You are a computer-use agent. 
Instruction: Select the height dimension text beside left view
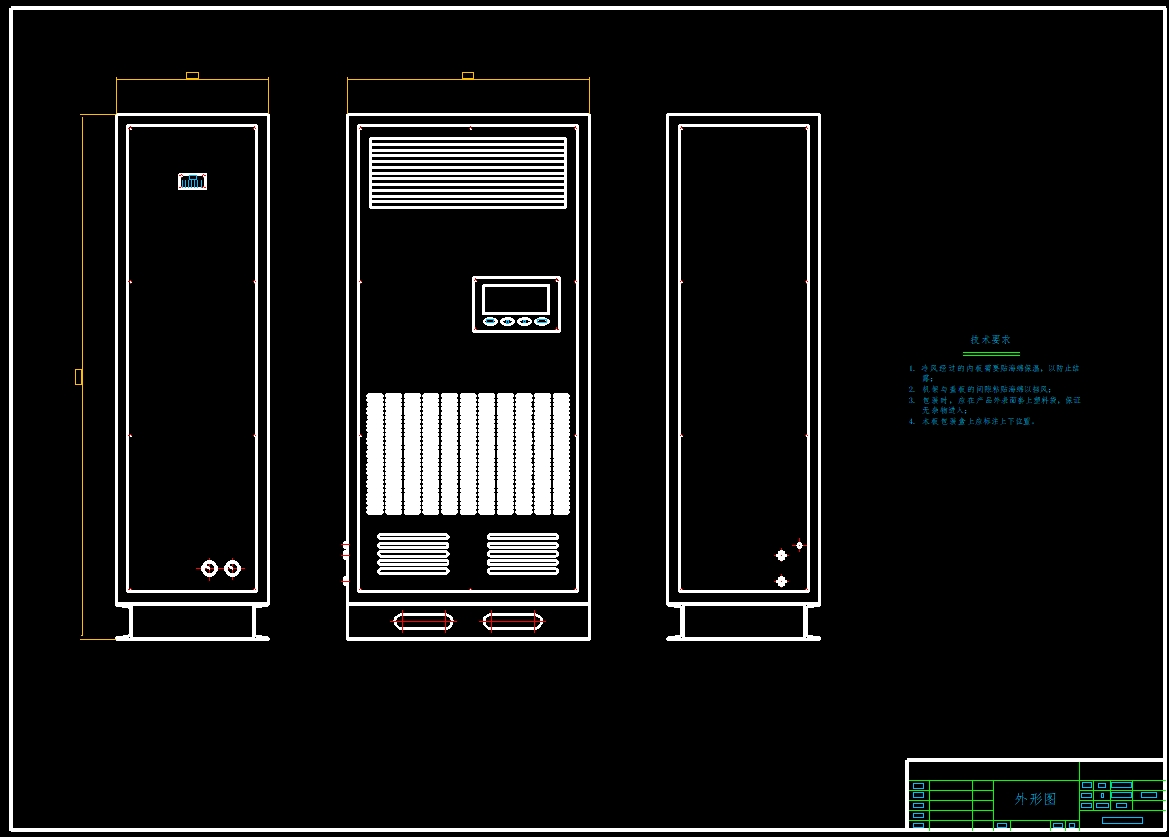(78, 377)
